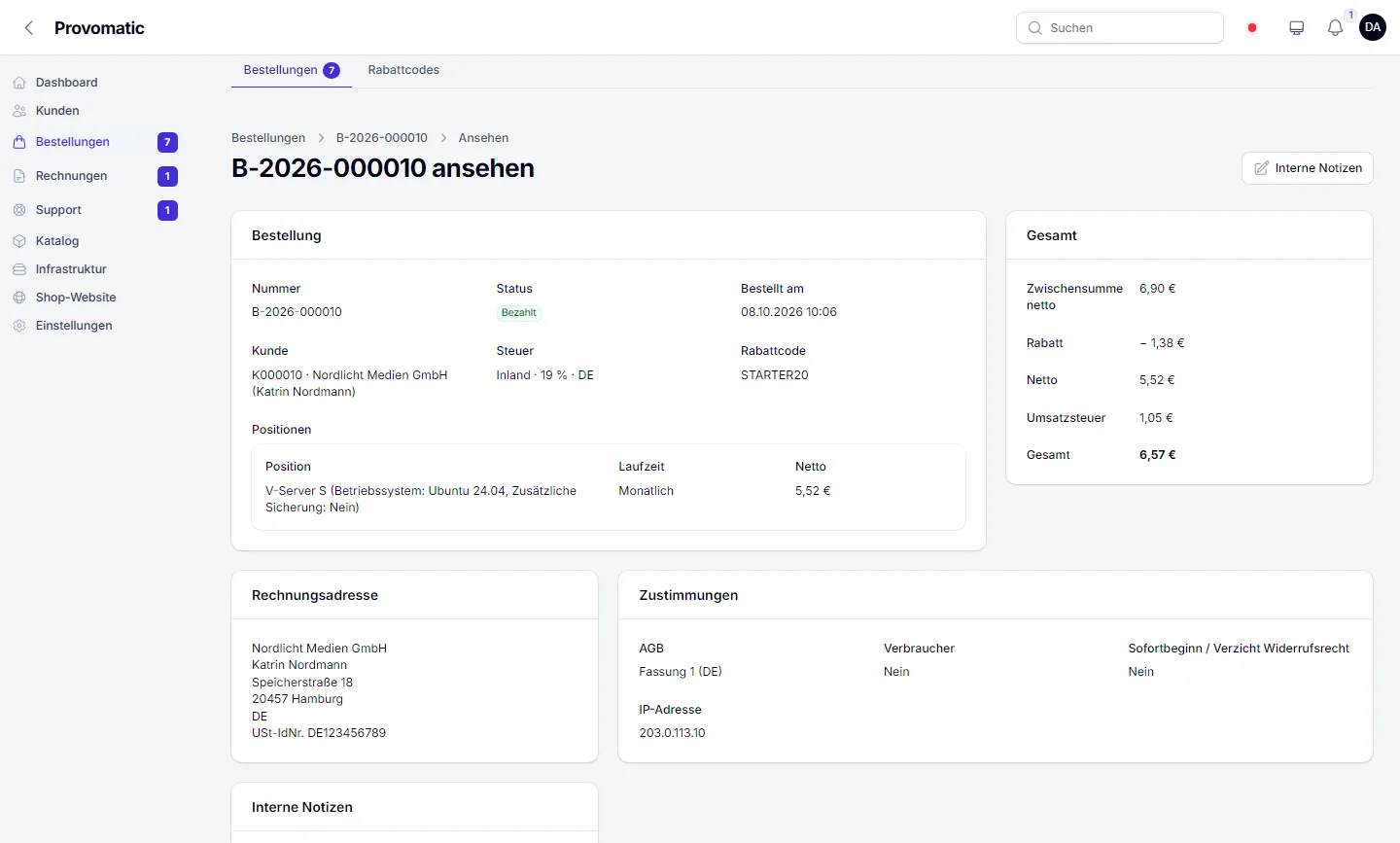Open the DA user avatar menu
Viewport: 1400px width, 843px height.
[1373, 27]
